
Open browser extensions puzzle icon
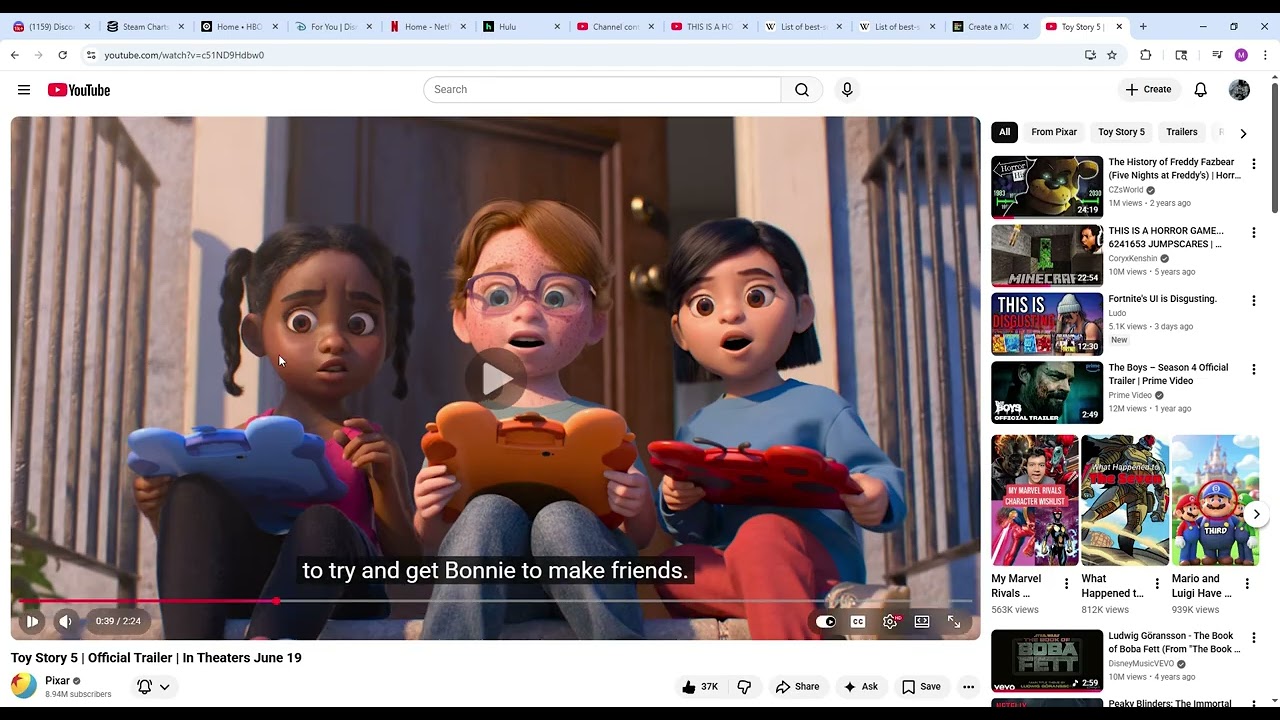pyautogui.click(x=1146, y=55)
